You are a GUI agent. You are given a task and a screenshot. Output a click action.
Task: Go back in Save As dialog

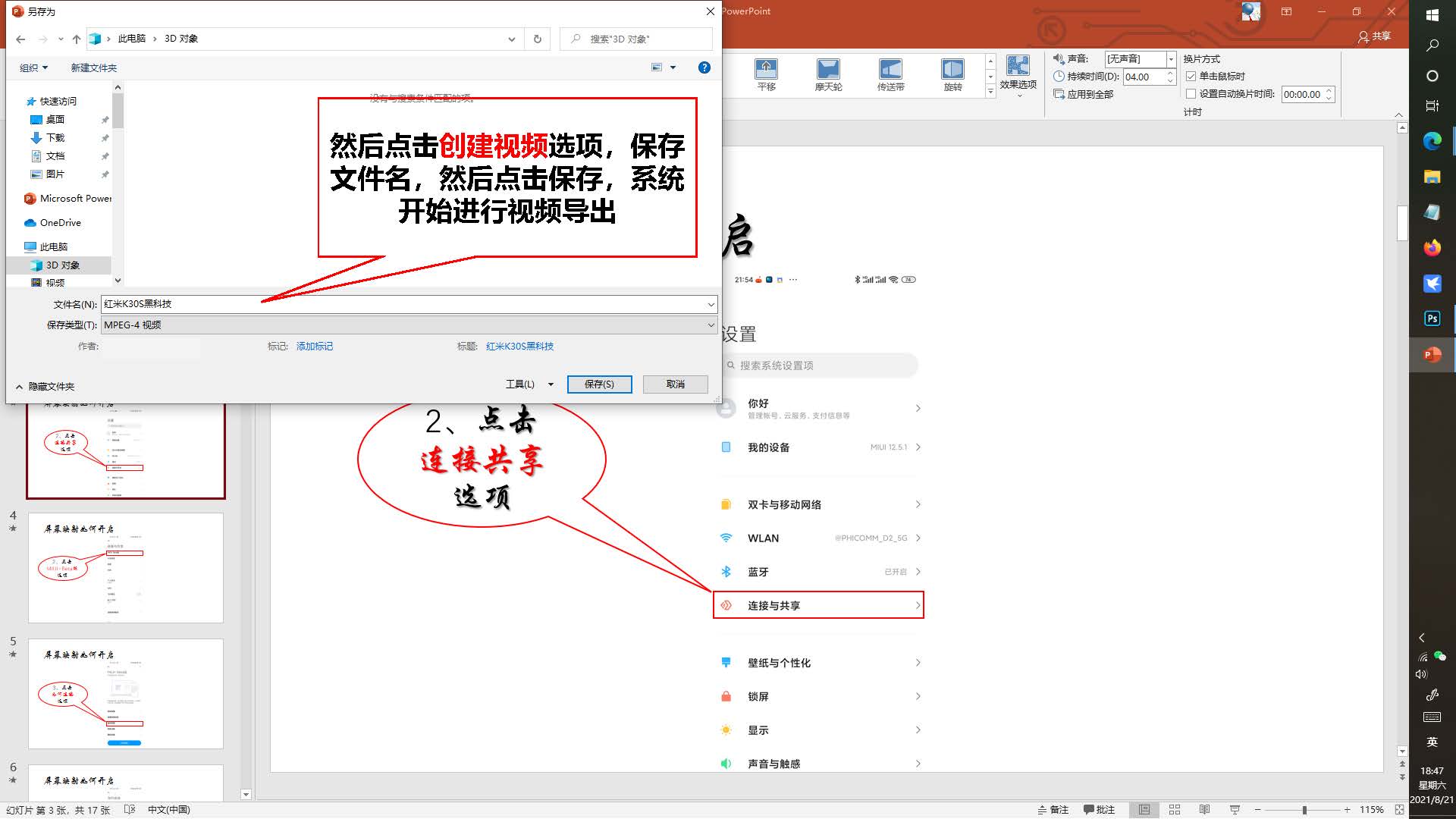pyautogui.click(x=20, y=39)
